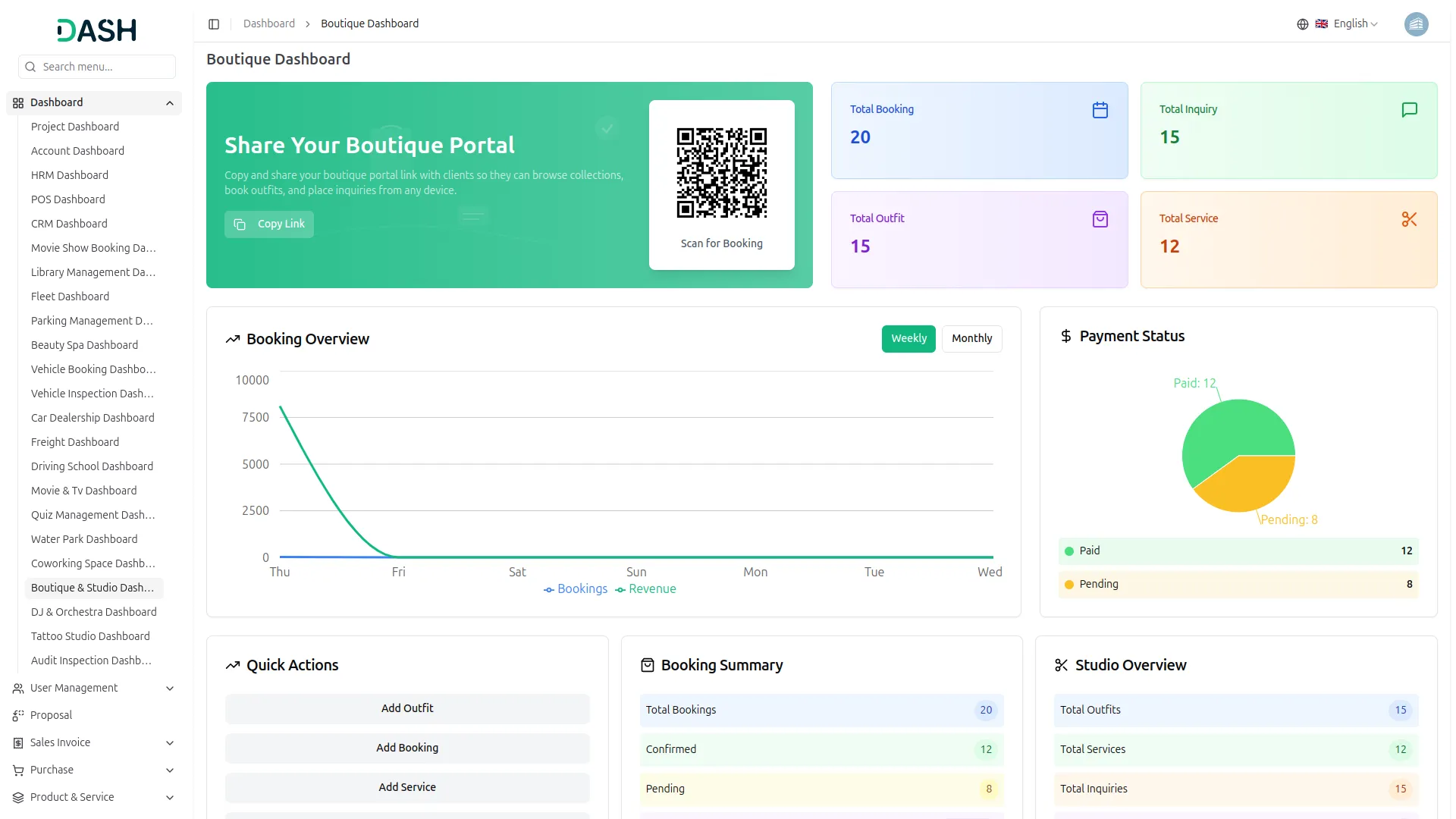The image size is (1456, 819).
Task: Open DJ & Orchestra Dashboard
Action: (94, 612)
